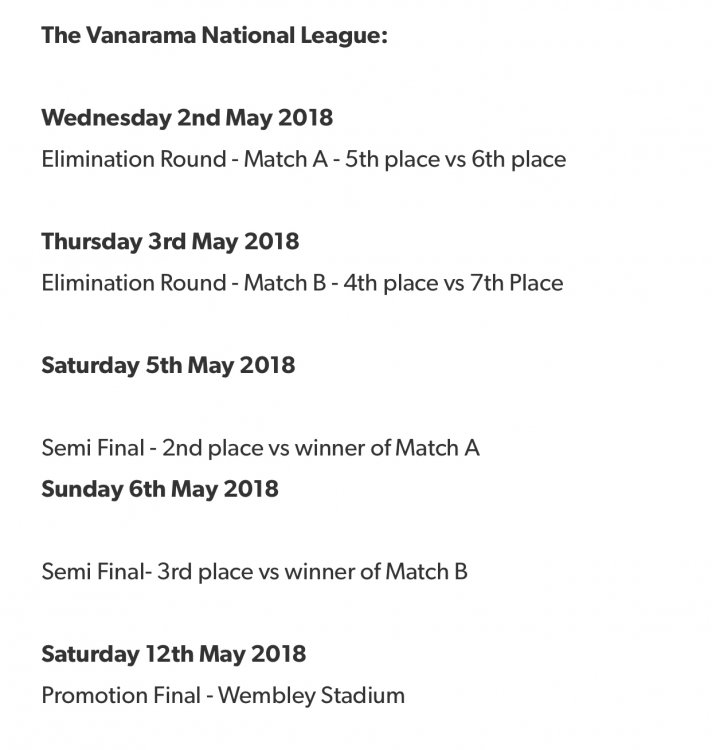The height and width of the screenshot is (750, 712).
Task: Click the Semi Final 3rd place line
Action: coord(254,572)
